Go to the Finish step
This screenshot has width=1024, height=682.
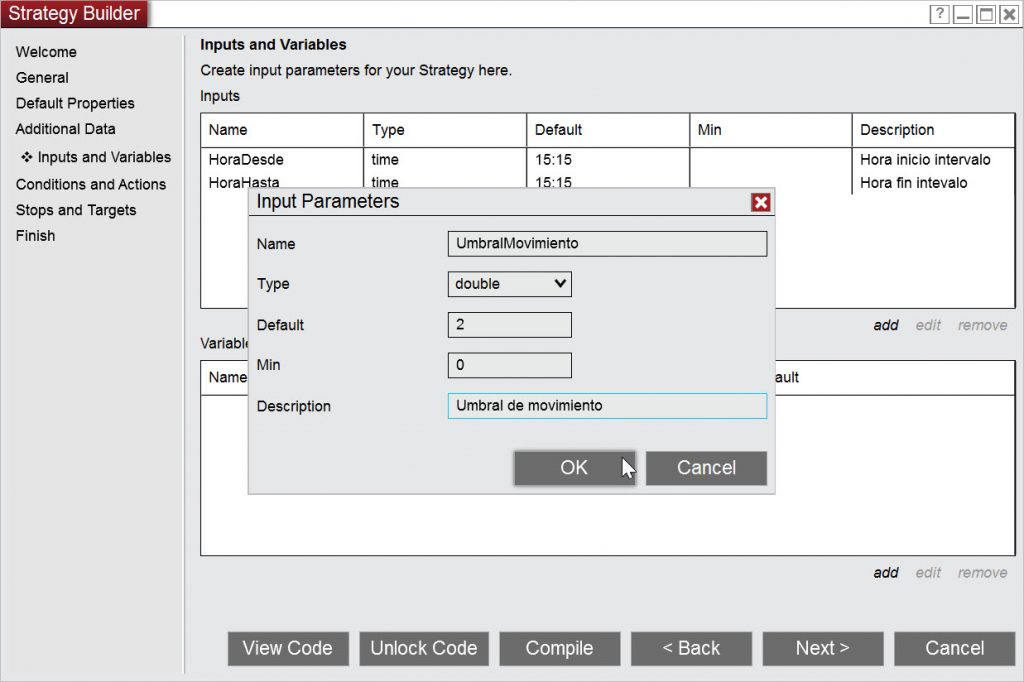tap(35, 236)
